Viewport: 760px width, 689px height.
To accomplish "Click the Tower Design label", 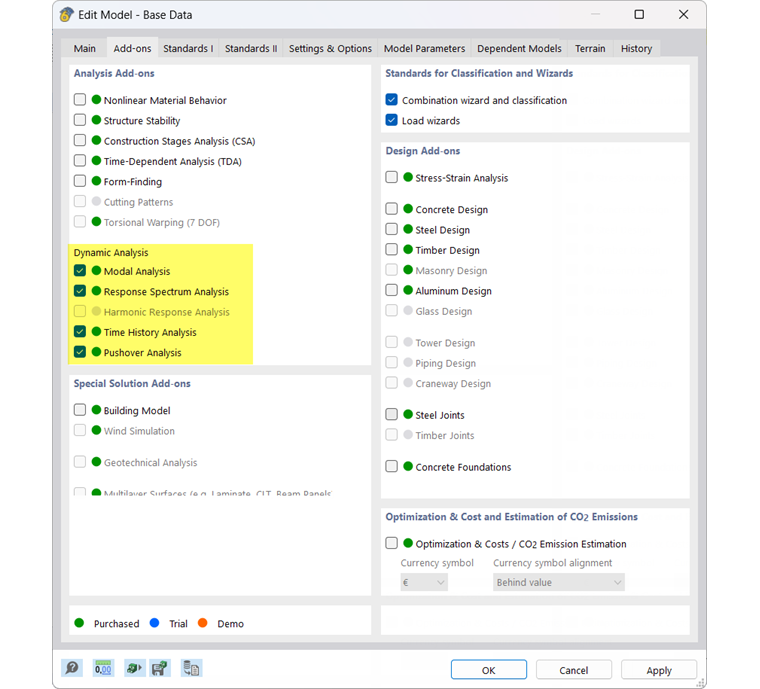I will (445, 343).
